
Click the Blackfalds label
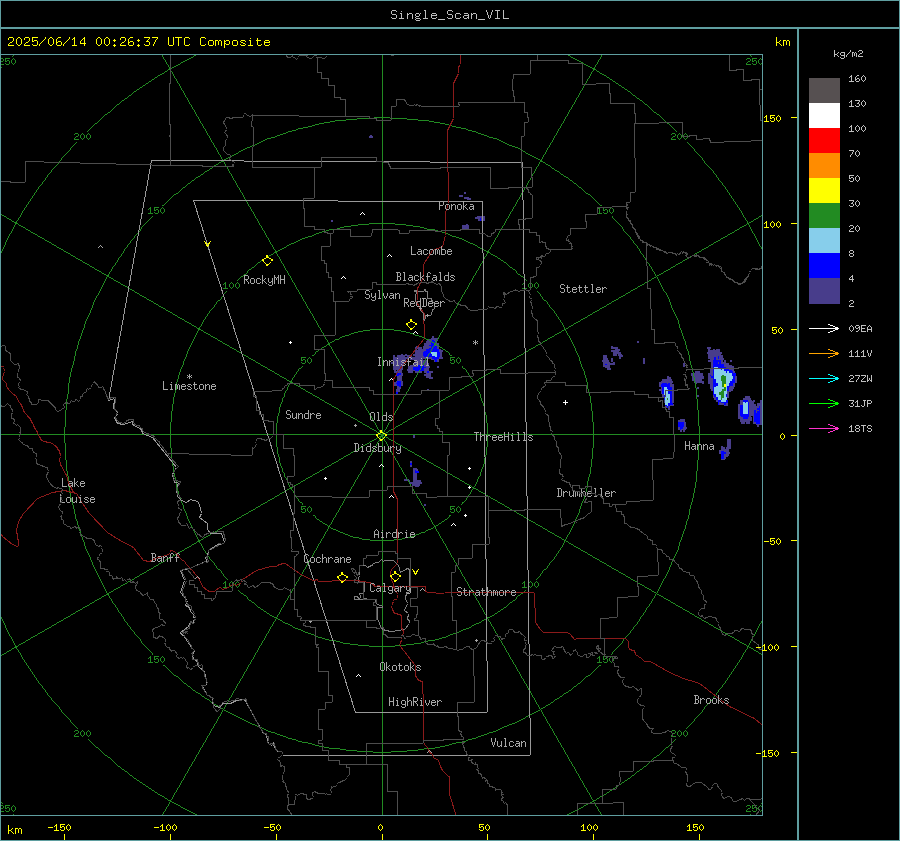(425, 277)
